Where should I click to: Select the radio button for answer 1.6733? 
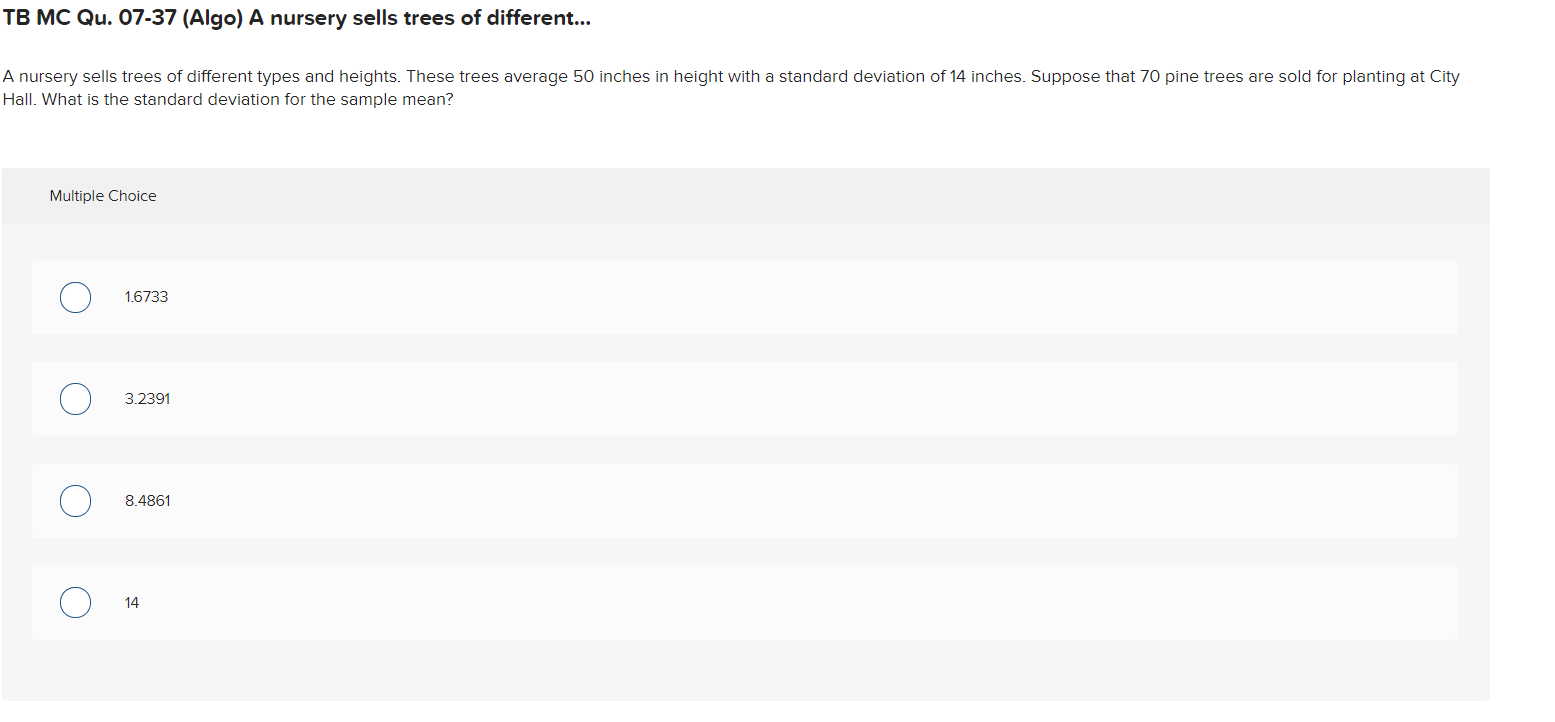point(75,297)
